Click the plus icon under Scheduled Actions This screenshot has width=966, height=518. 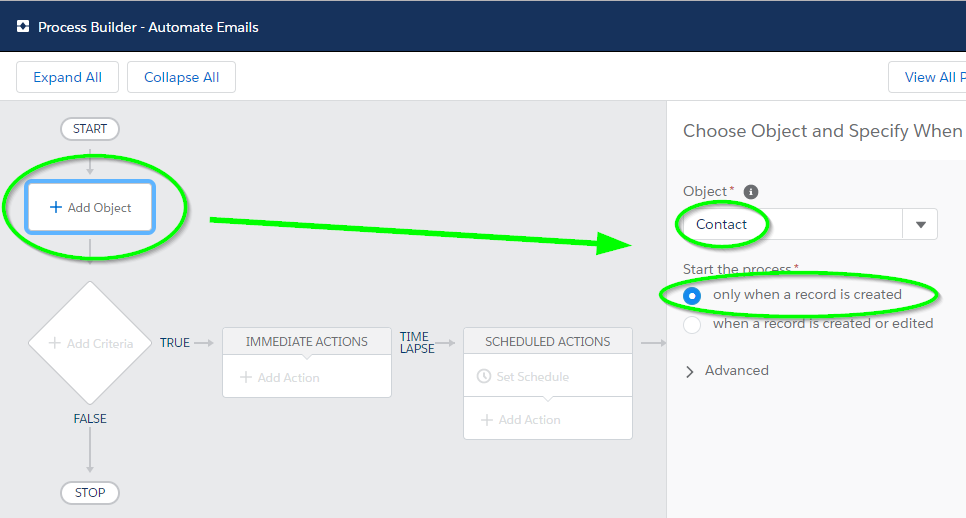pos(487,419)
